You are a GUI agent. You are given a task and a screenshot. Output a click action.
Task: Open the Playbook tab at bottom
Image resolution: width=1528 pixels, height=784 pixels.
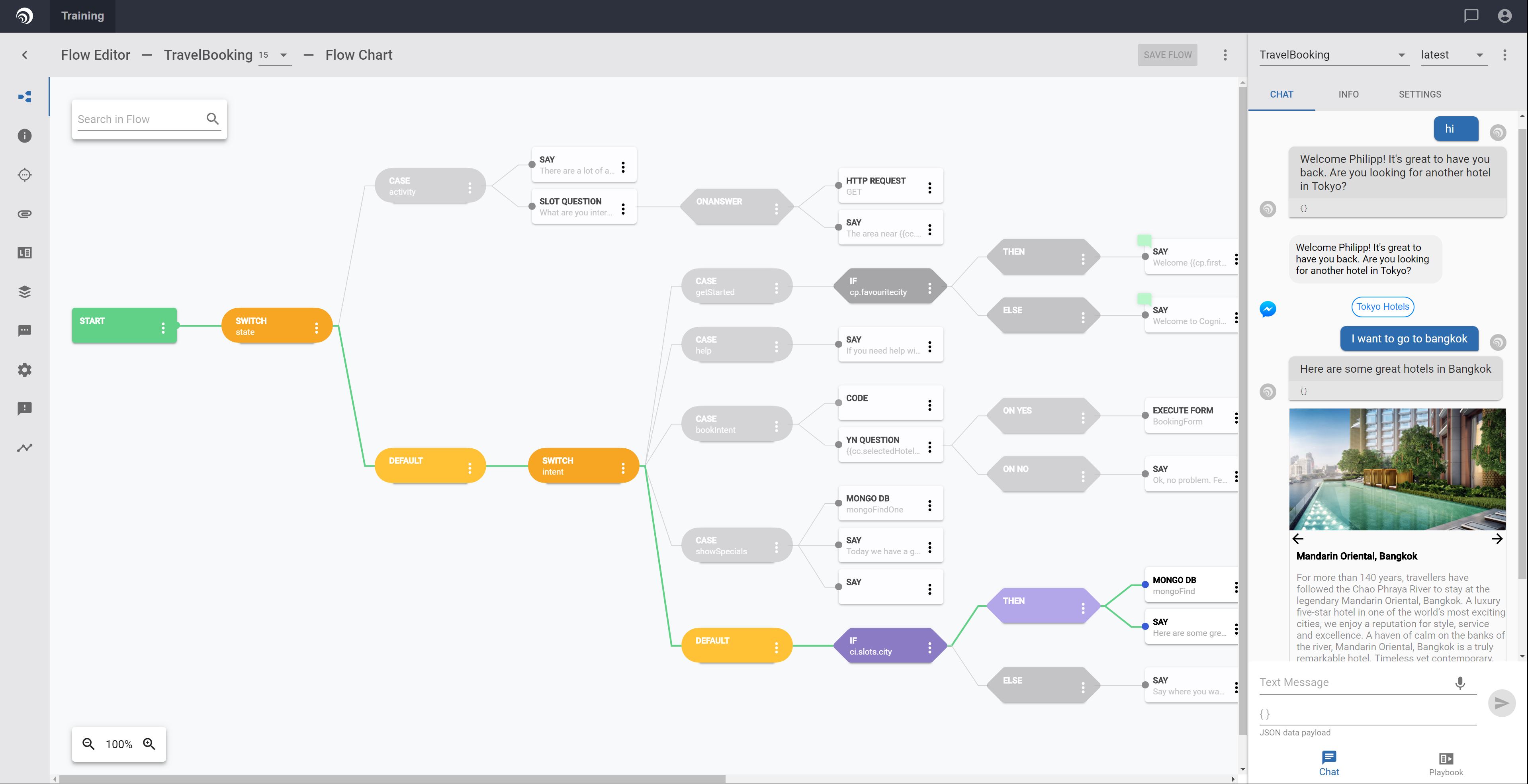(1446, 764)
